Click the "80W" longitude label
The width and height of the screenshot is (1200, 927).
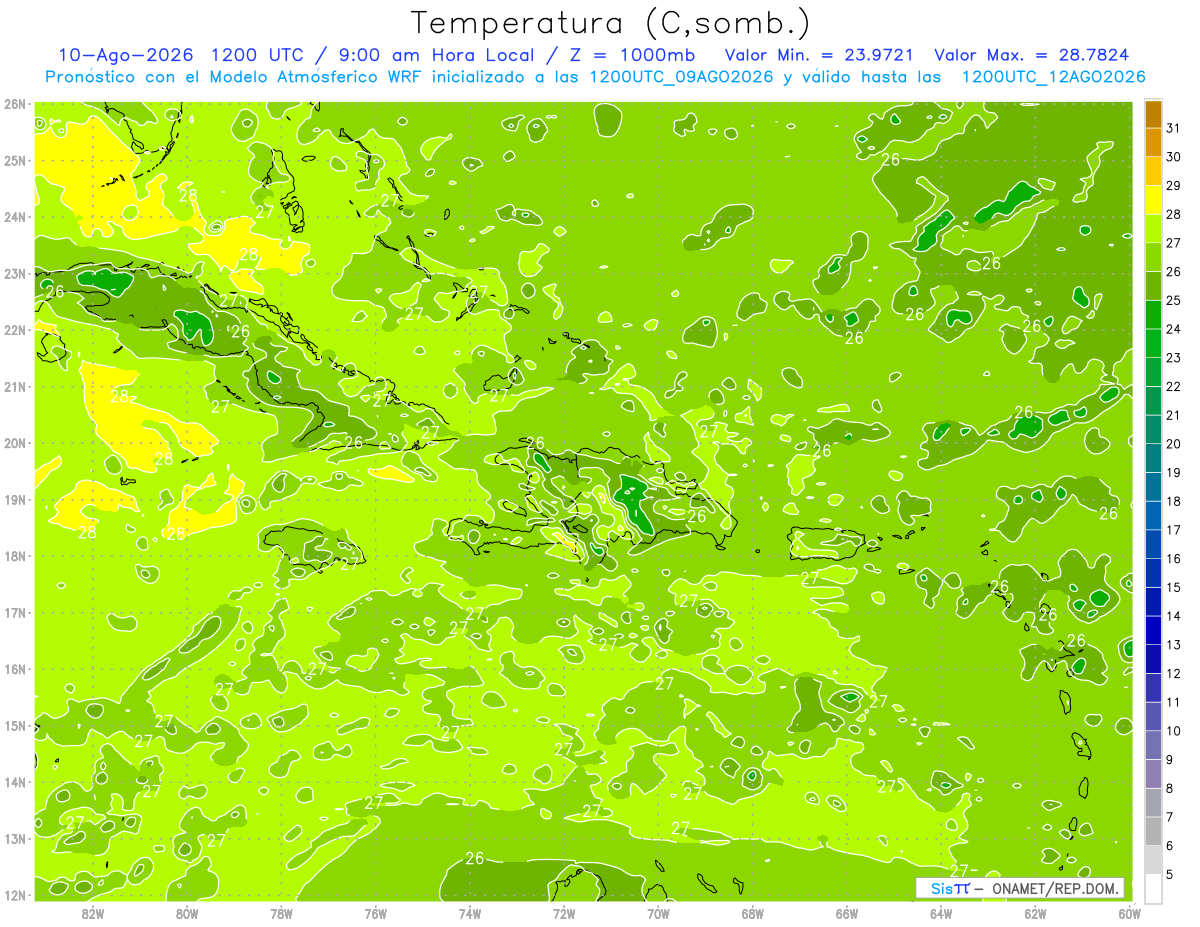coord(187,912)
